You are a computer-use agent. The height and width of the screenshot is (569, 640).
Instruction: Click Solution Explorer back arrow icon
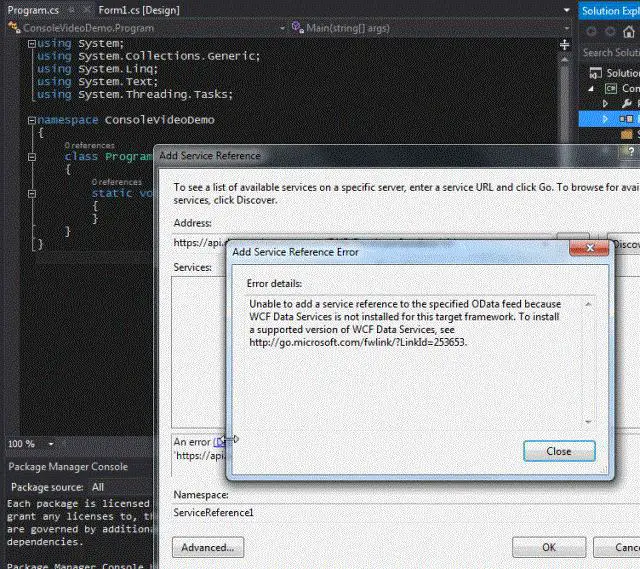point(591,31)
